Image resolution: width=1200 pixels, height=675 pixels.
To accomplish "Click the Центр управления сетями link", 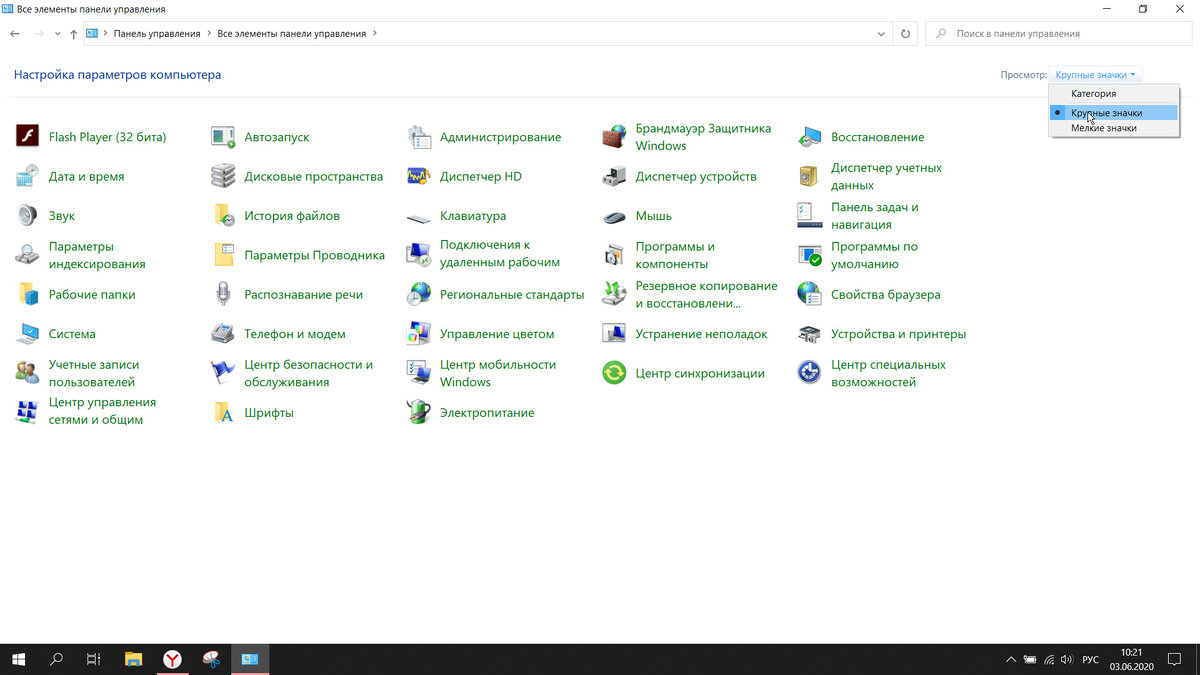I will click(x=102, y=411).
